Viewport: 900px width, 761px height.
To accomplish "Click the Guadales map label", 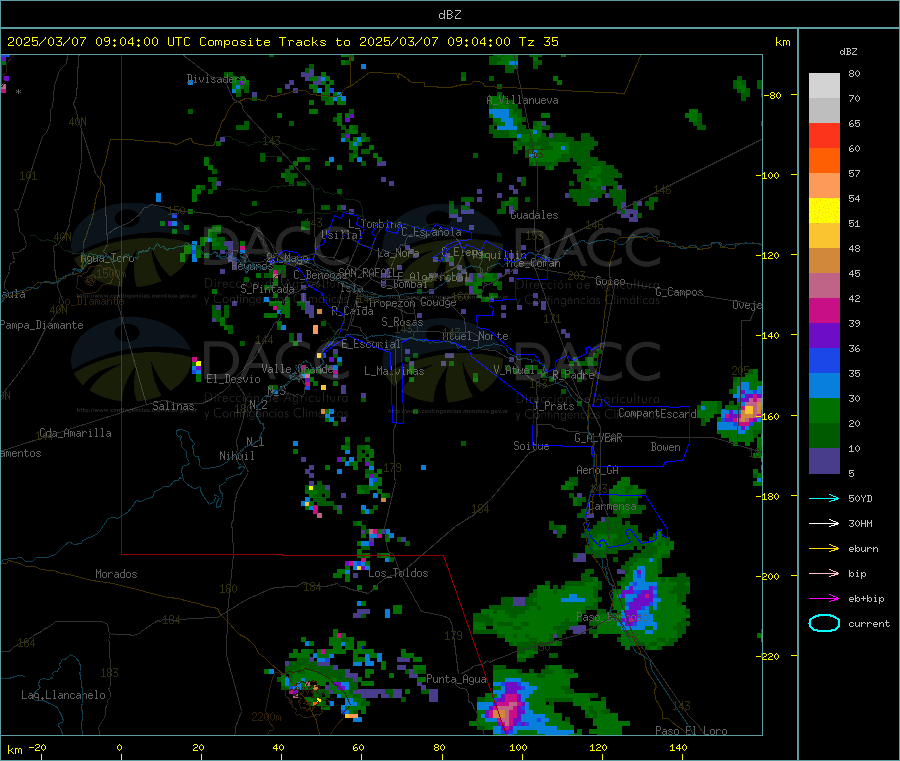I will [x=534, y=215].
